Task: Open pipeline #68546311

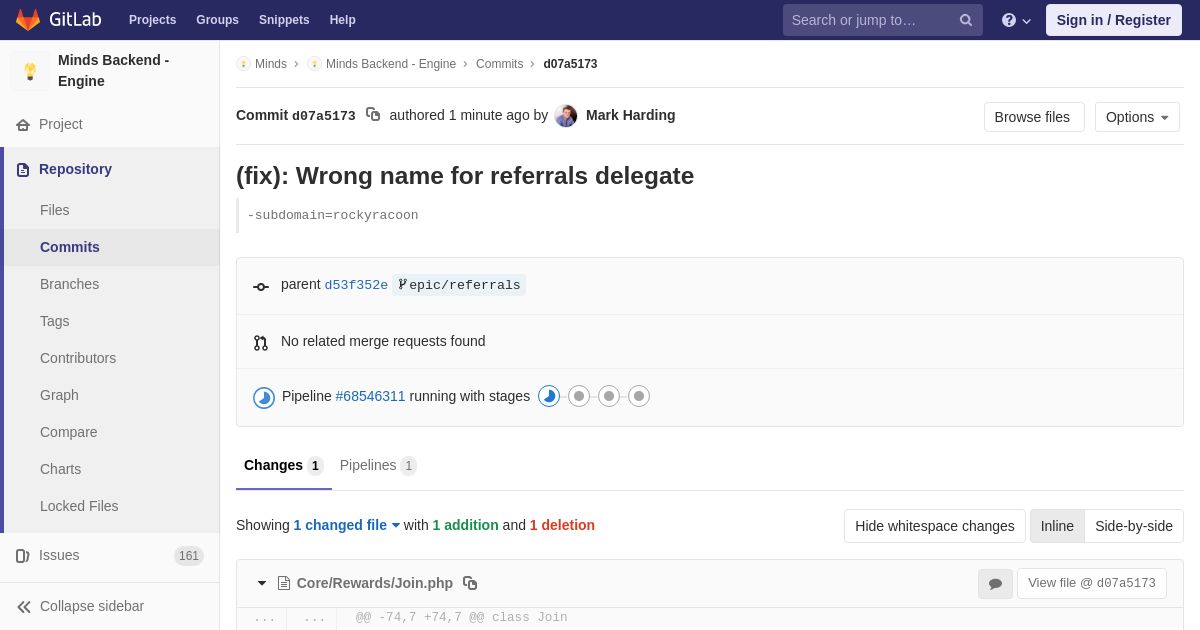Action: point(370,396)
